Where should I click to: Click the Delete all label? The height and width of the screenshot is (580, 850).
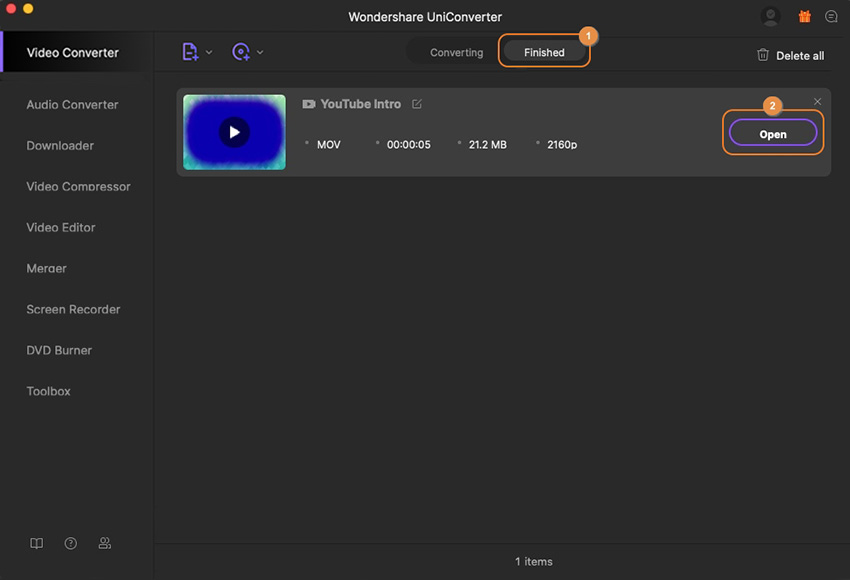pos(800,56)
